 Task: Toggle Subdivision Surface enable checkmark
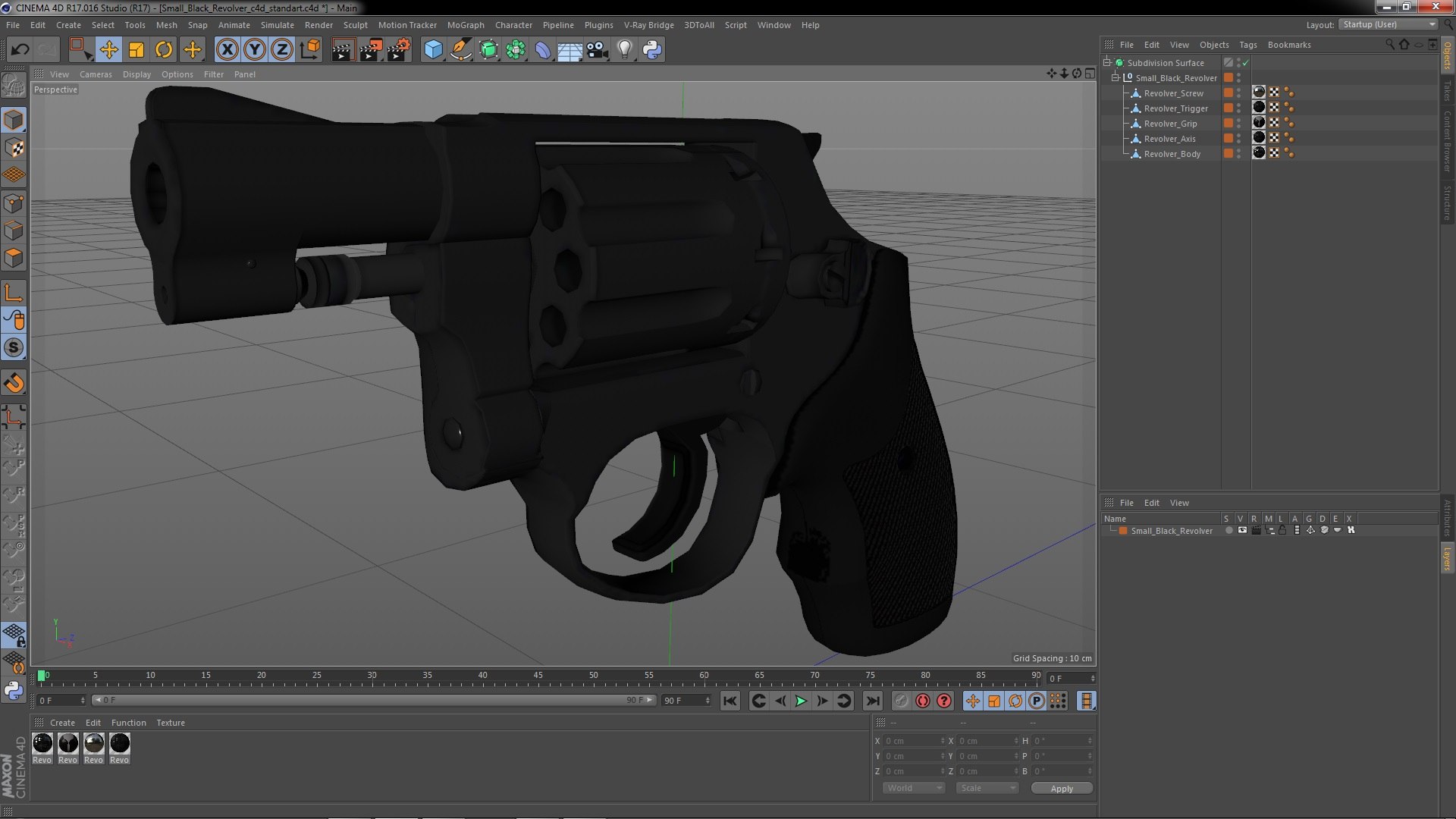[1245, 63]
